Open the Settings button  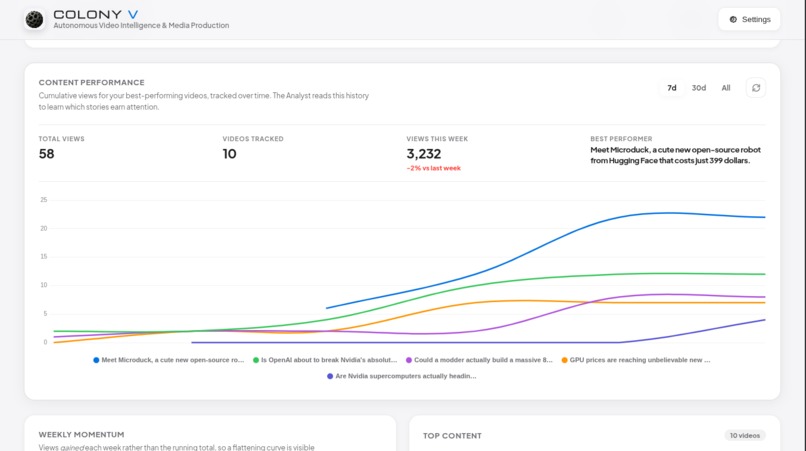tap(749, 20)
